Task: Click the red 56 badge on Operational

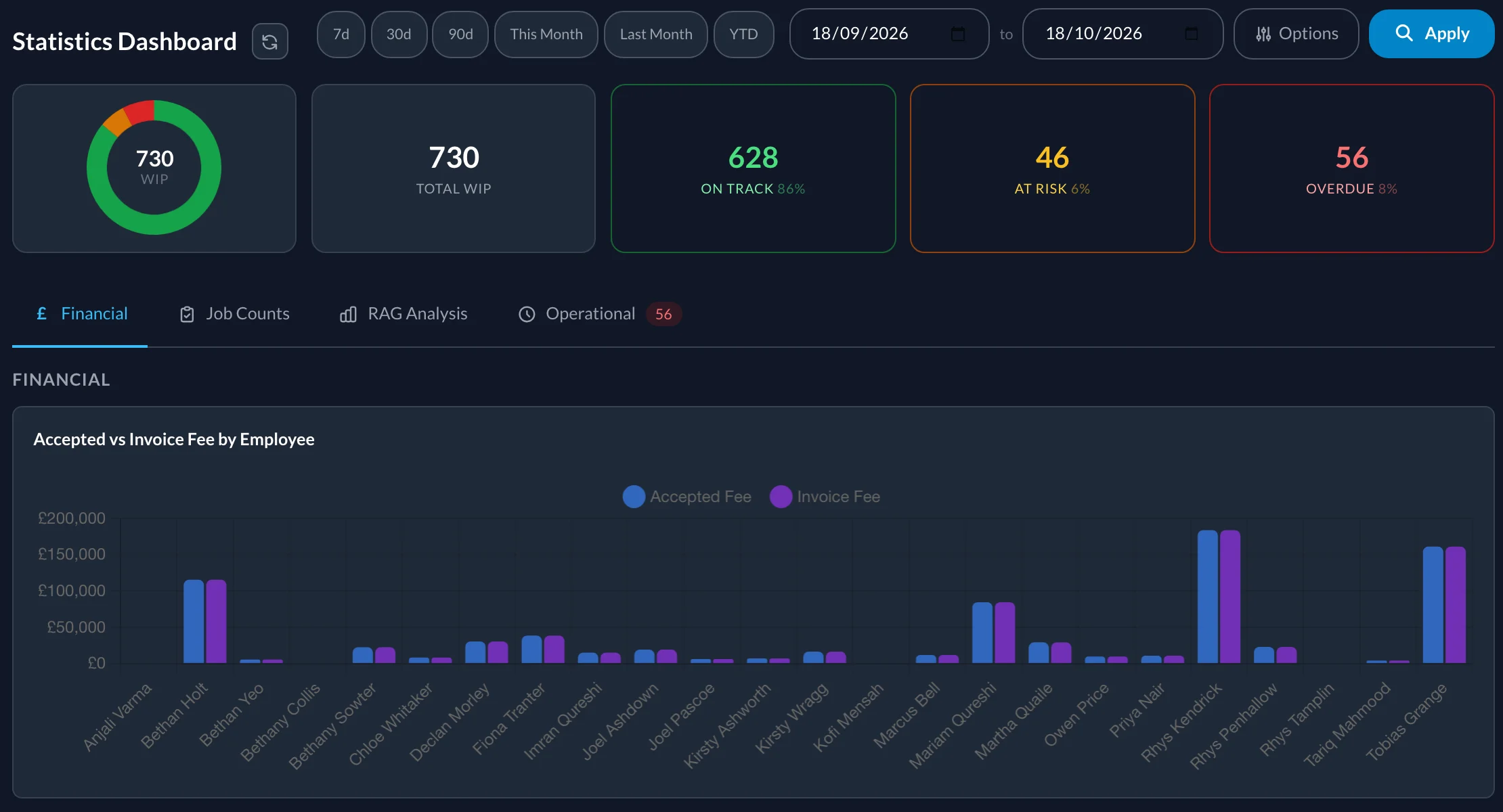Action: 663,314
